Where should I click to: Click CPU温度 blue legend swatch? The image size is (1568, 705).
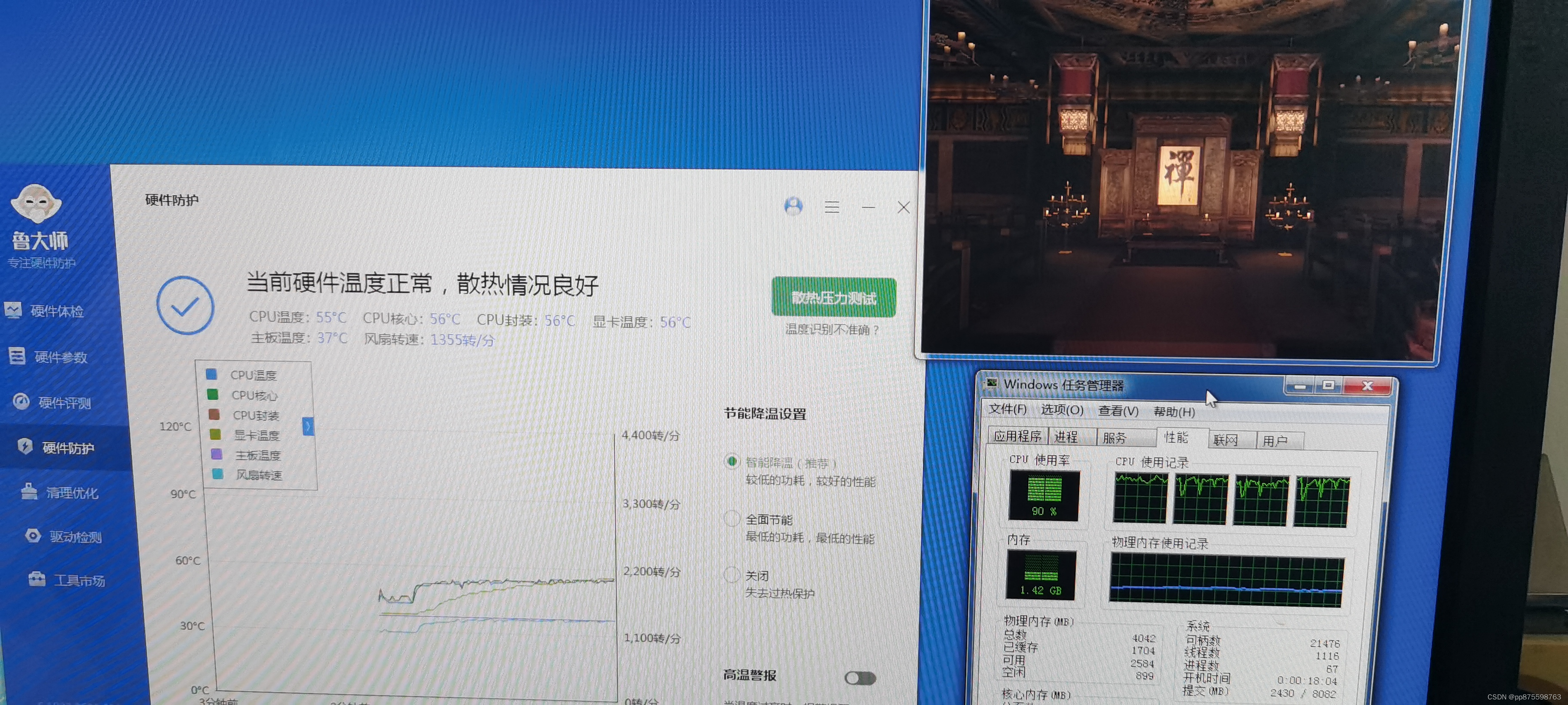211,374
